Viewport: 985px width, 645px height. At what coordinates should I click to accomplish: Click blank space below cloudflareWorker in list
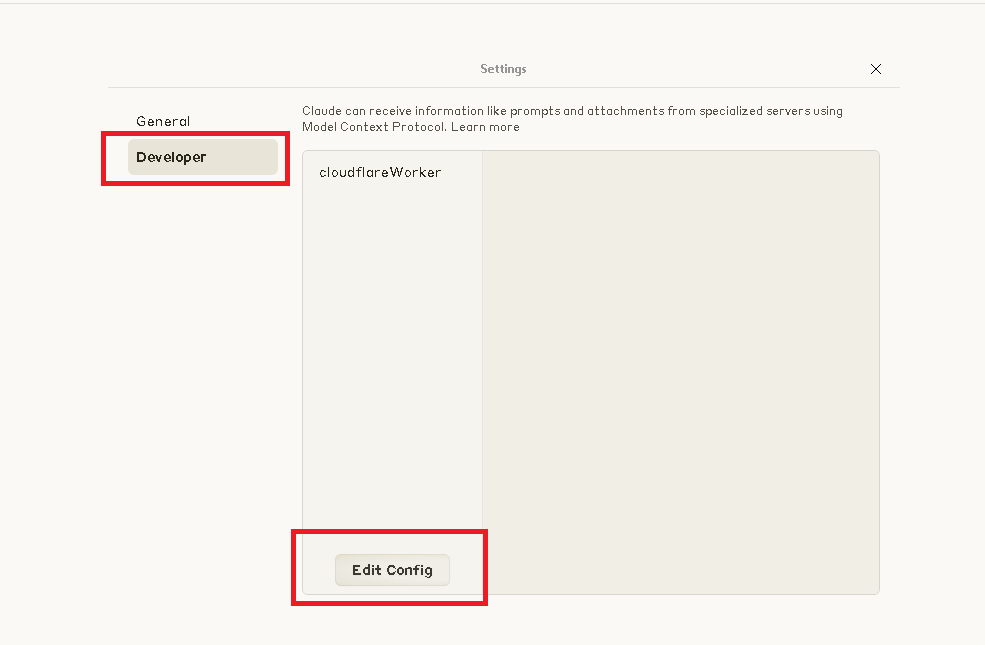(x=392, y=350)
